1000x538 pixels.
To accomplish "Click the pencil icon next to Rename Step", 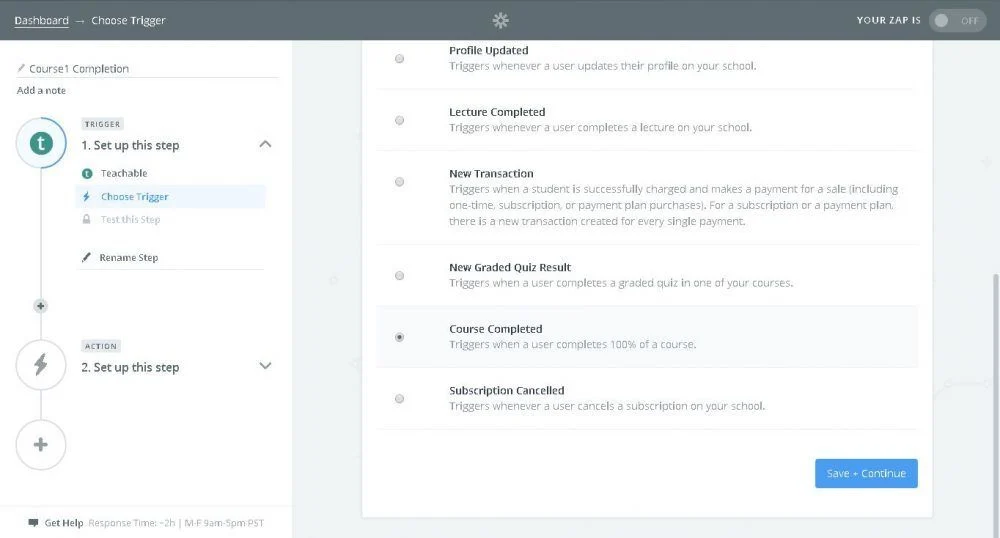I will (86, 258).
